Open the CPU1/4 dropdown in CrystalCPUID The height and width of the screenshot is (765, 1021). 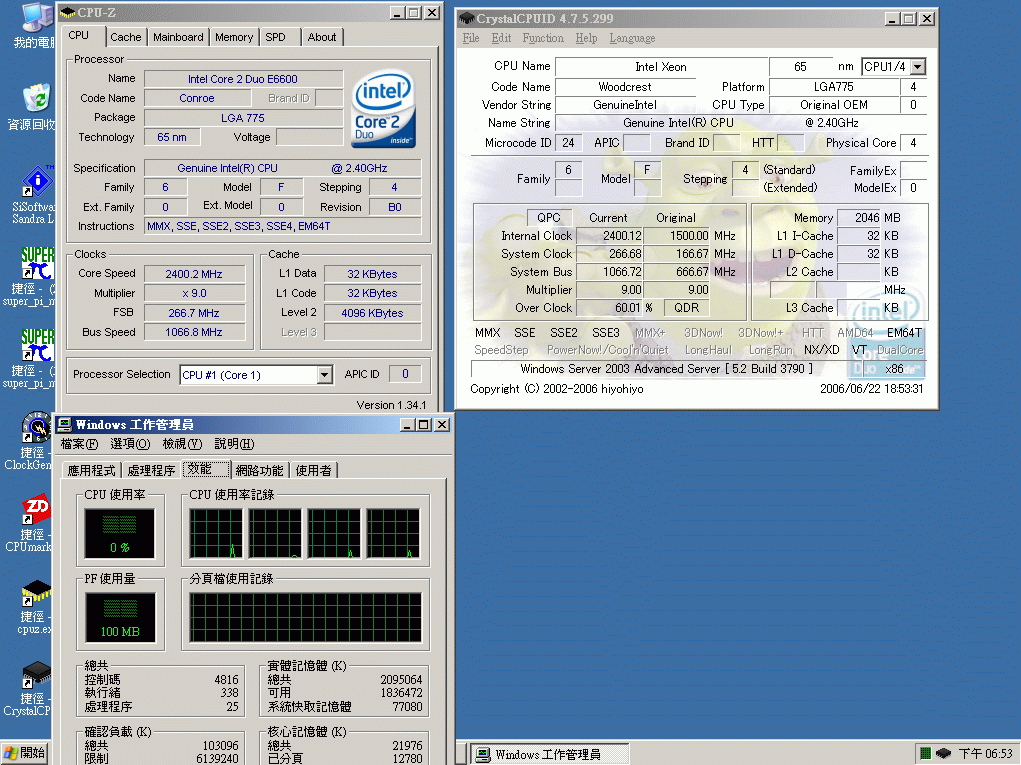917,67
